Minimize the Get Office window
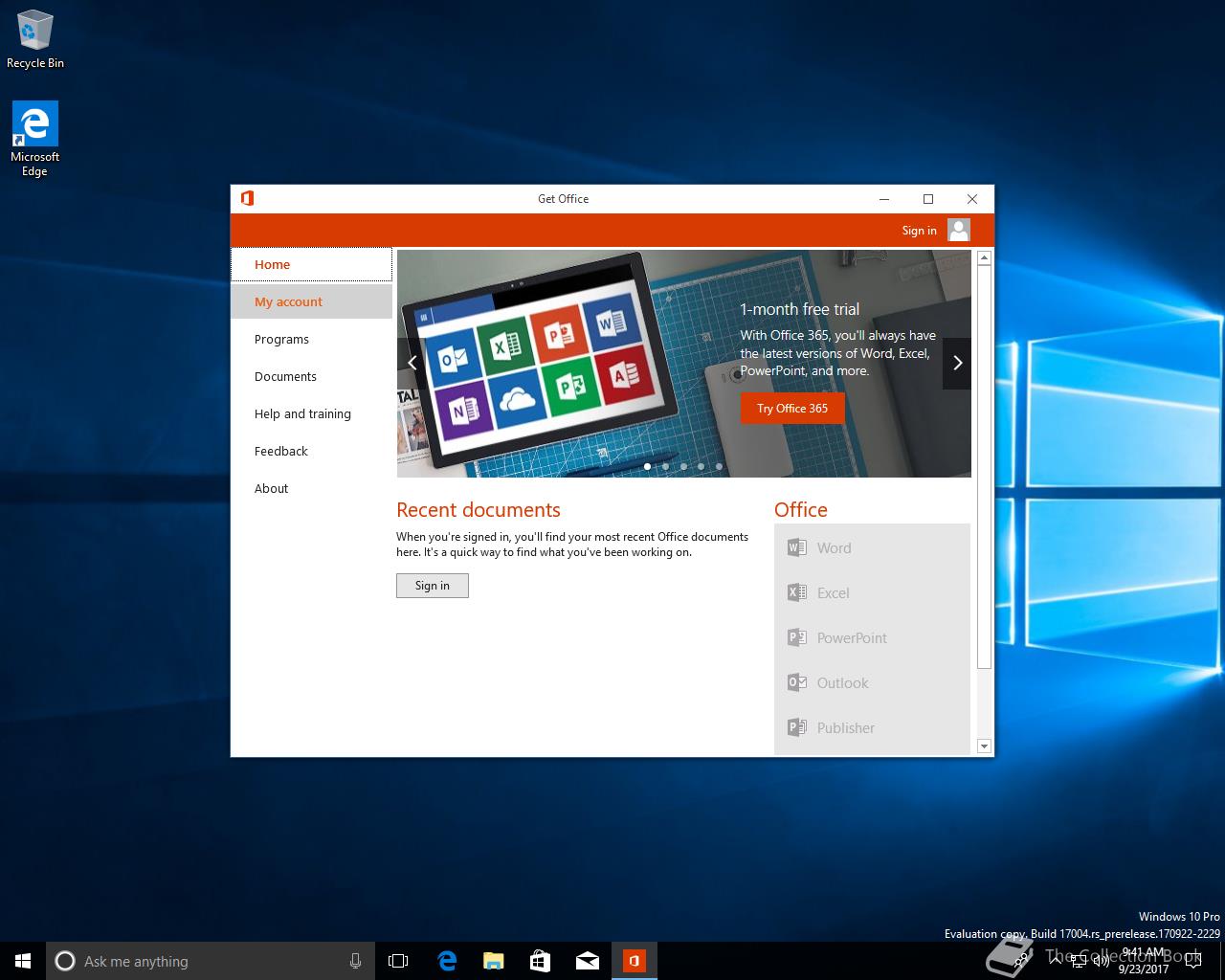The width and height of the screenshot is (1225, 980). [x=884, y=199]
